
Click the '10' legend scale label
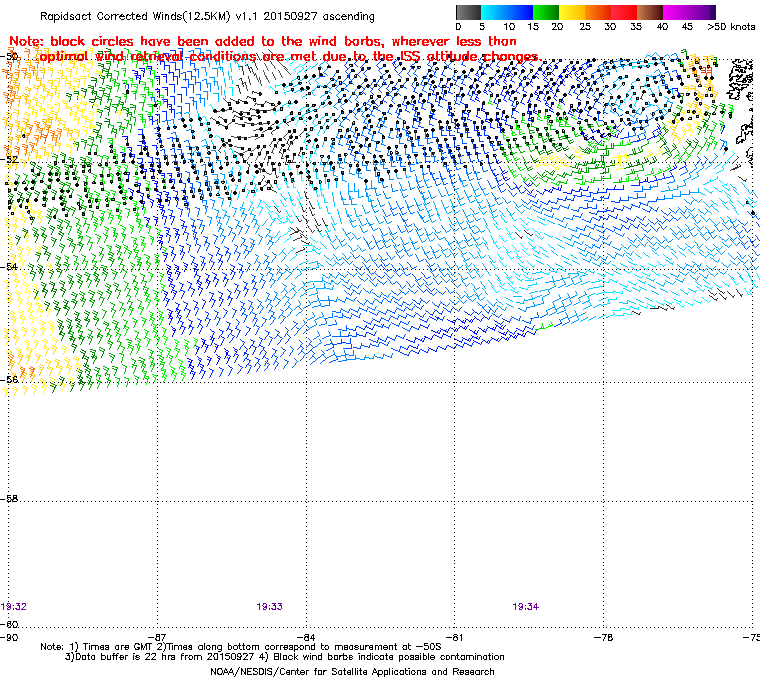pyautogui.click(x=509, y=27)
